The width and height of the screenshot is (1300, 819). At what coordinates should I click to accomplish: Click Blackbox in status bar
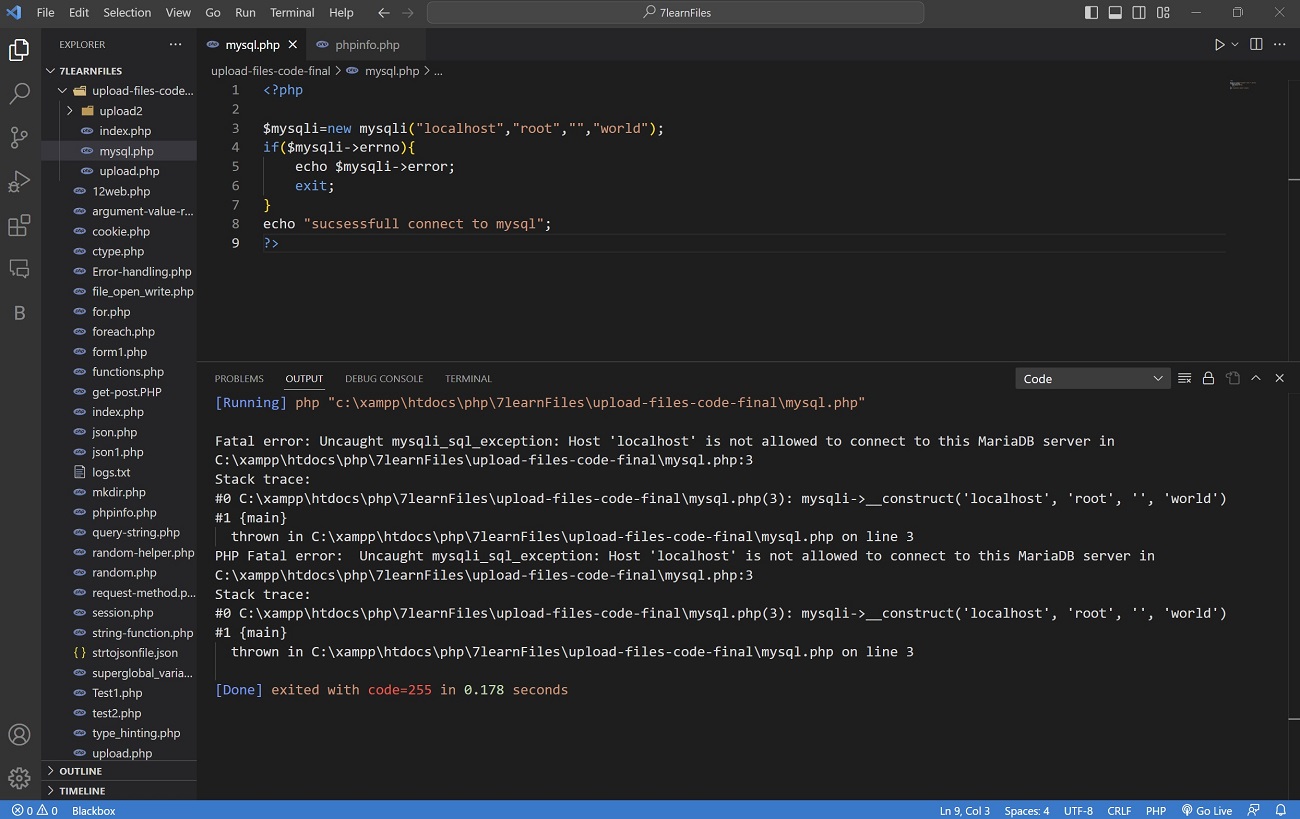tap(93, 810)
